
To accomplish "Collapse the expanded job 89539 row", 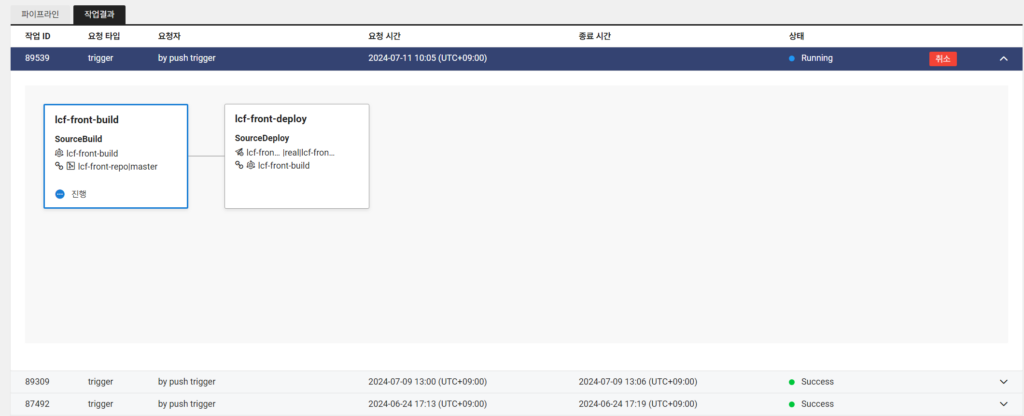I will coord(1003,58).
